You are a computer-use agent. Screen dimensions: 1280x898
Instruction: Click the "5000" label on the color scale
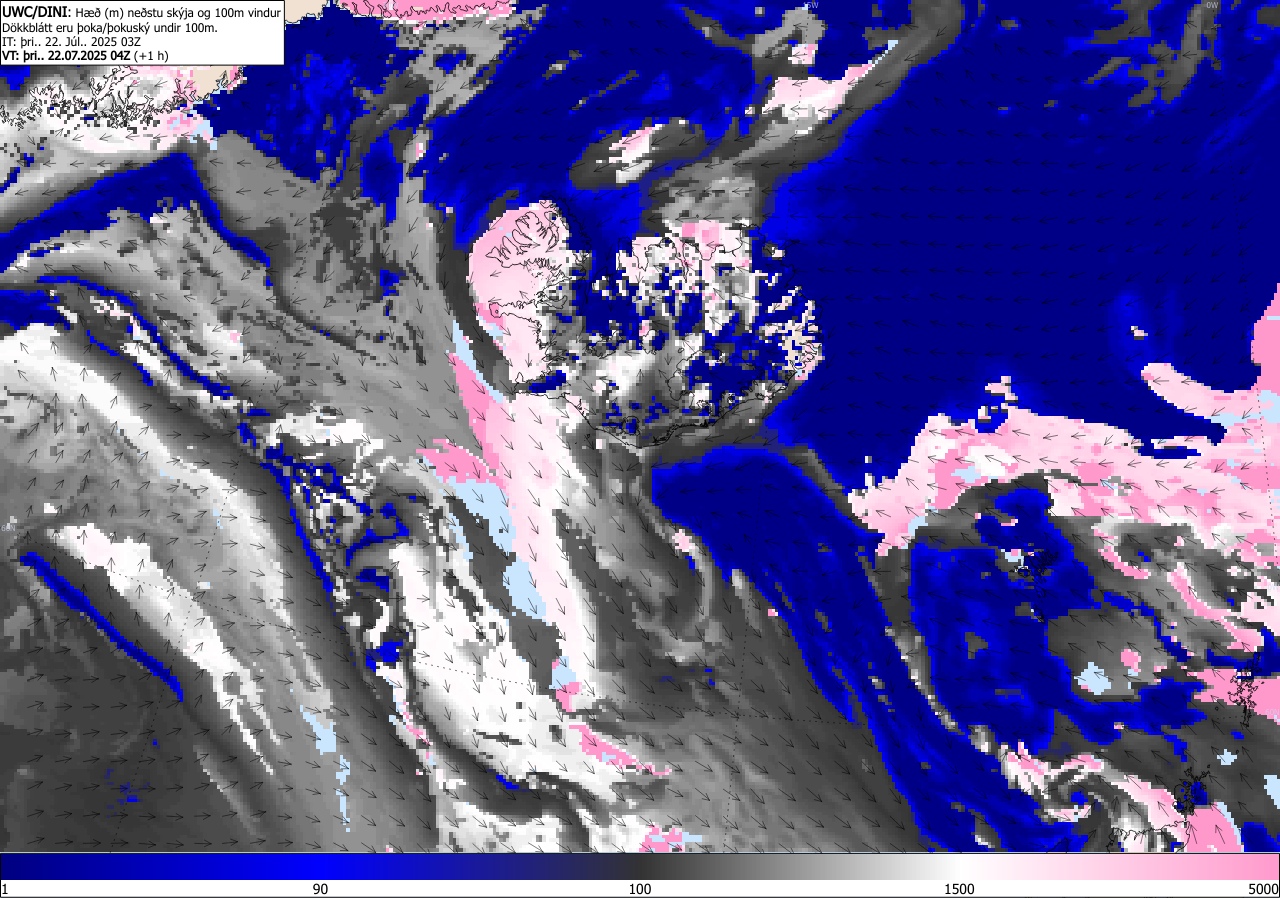click(x=1262, y=889)
